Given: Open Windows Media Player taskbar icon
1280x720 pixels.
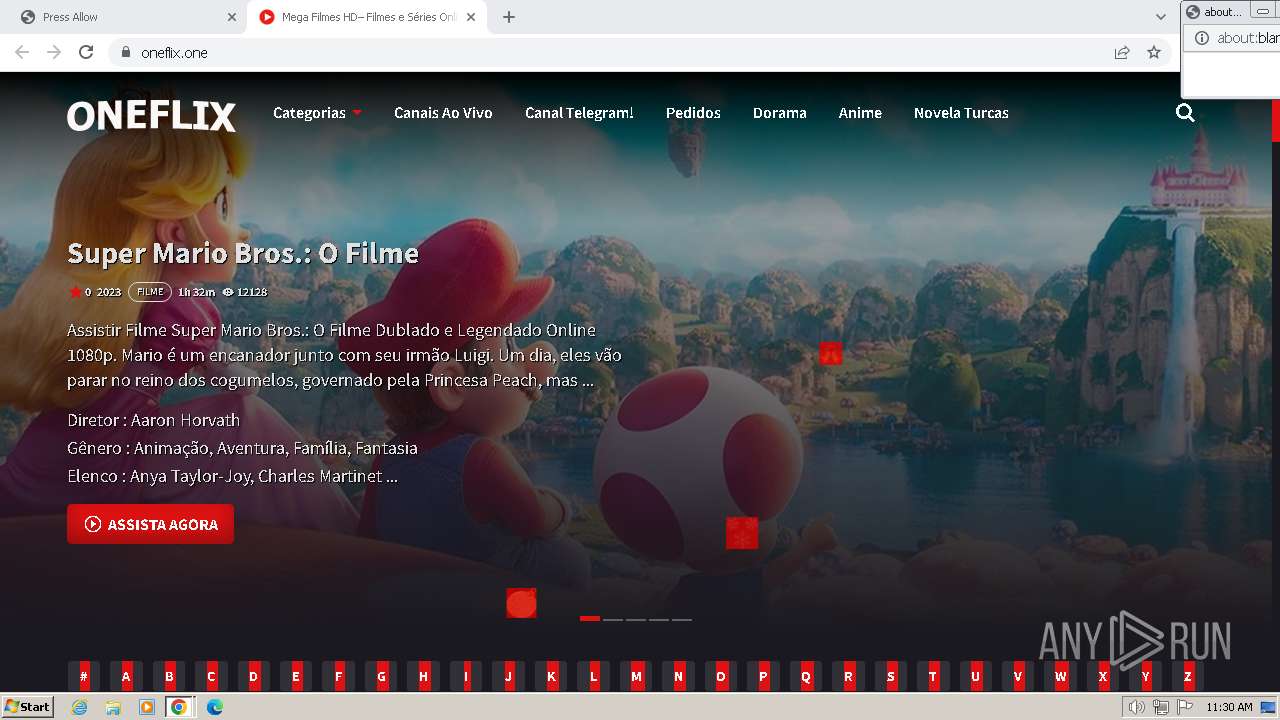Looking at the screenshot, I should tap(146, 707).
